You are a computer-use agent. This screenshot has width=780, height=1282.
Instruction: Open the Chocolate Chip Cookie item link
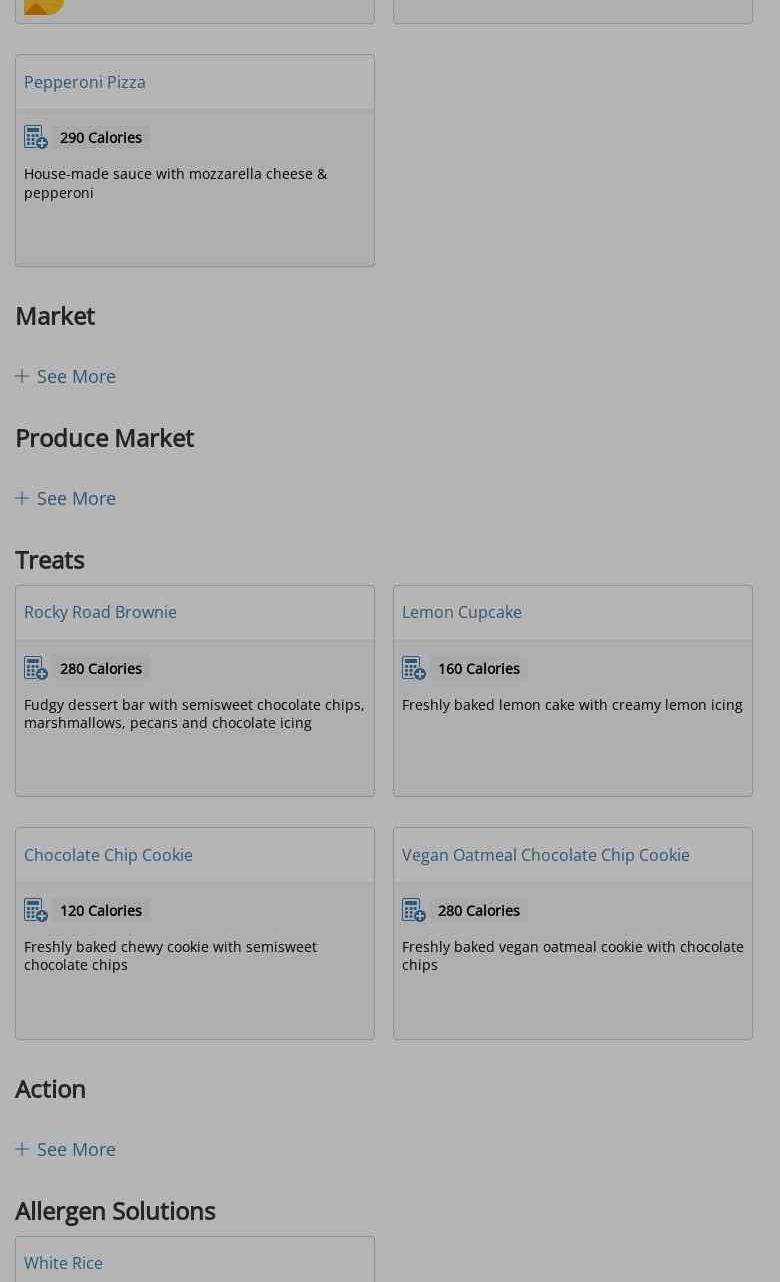tap(108, 855)
